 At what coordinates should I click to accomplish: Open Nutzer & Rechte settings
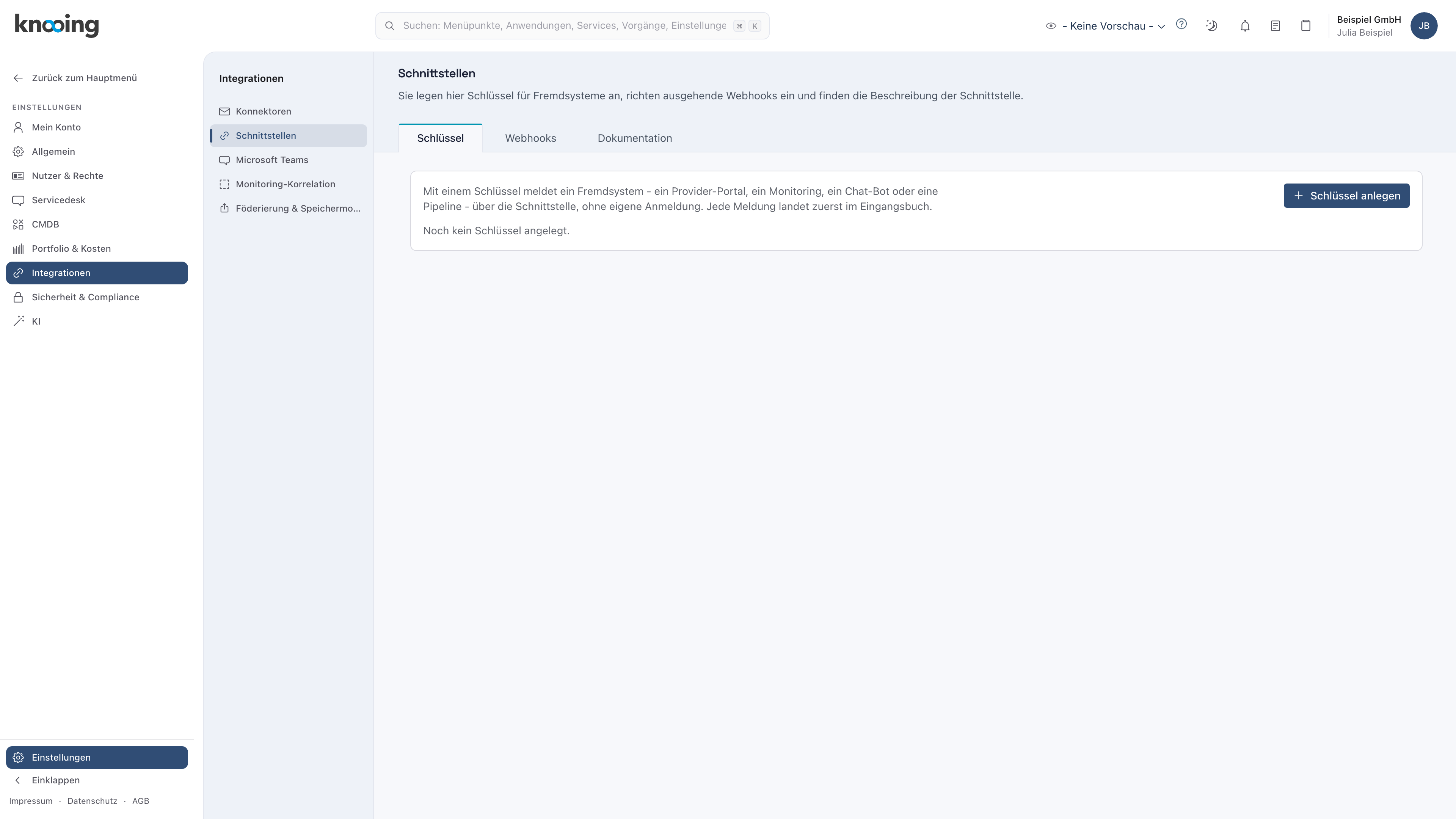97,176
